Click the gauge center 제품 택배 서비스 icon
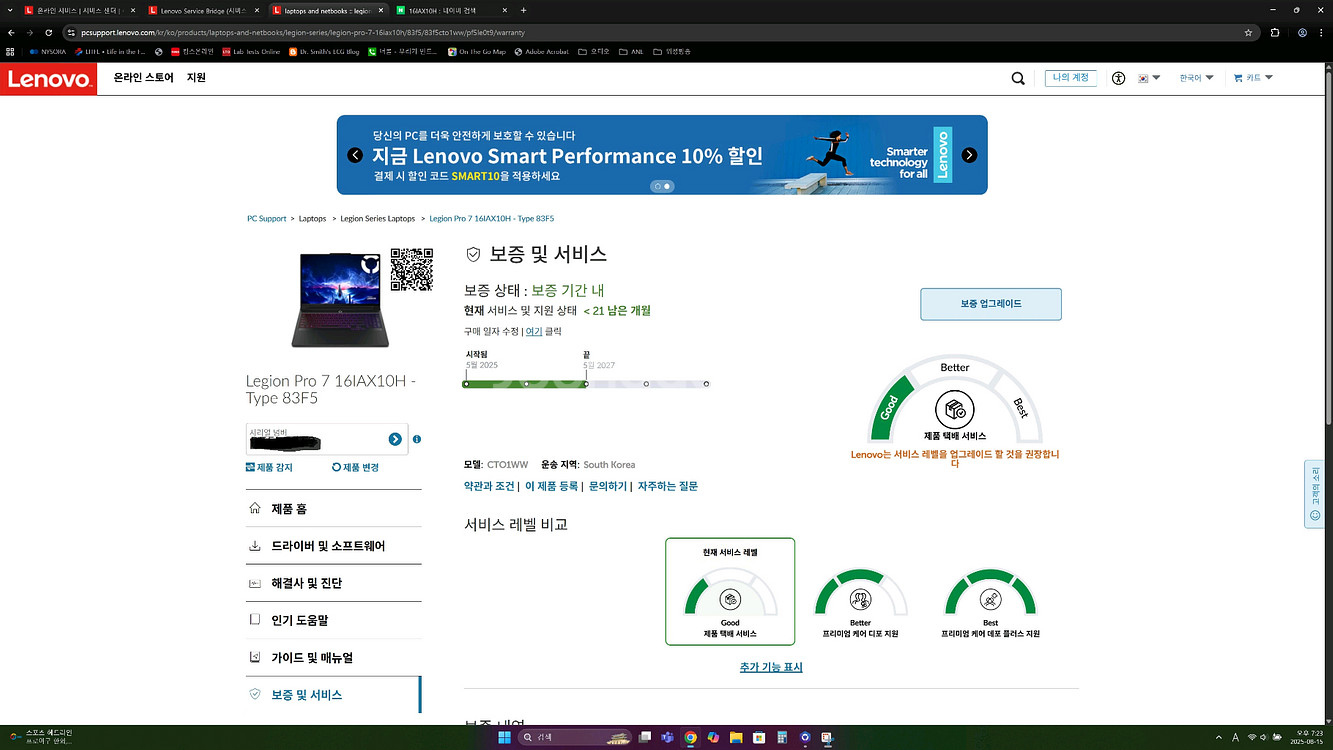 pyautogui.click(x=955, y=410)
